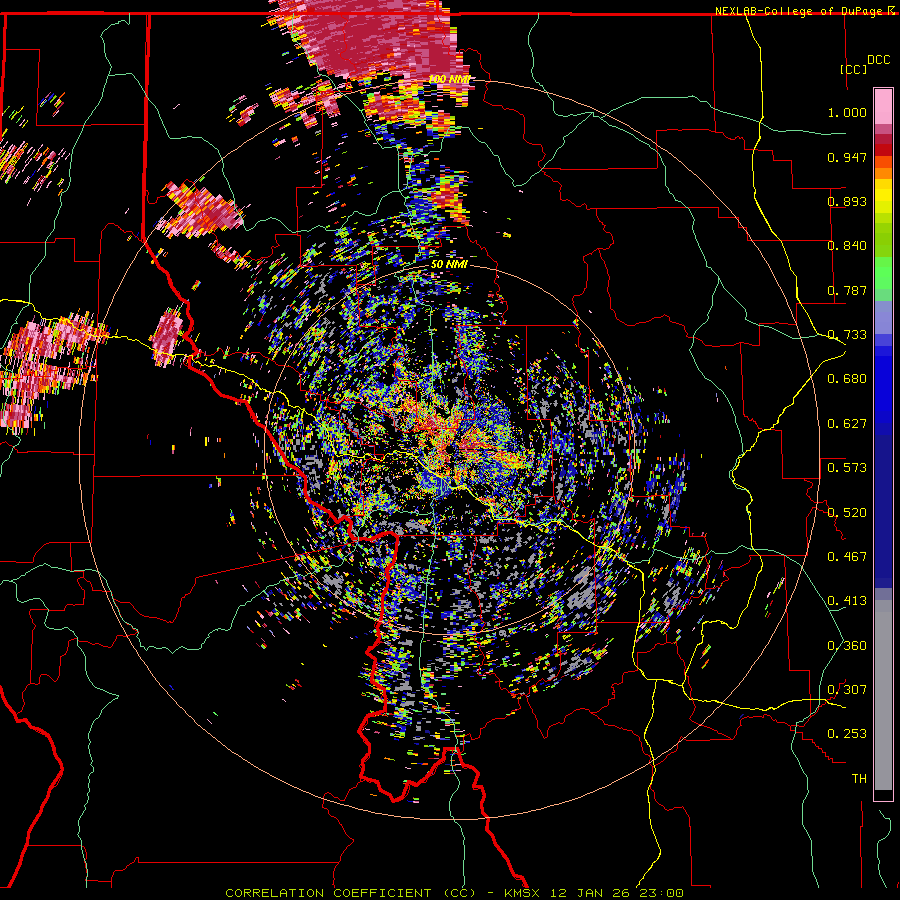900x900 pixels.
Task: Click the [CC] units label
Action: (854, 69)
